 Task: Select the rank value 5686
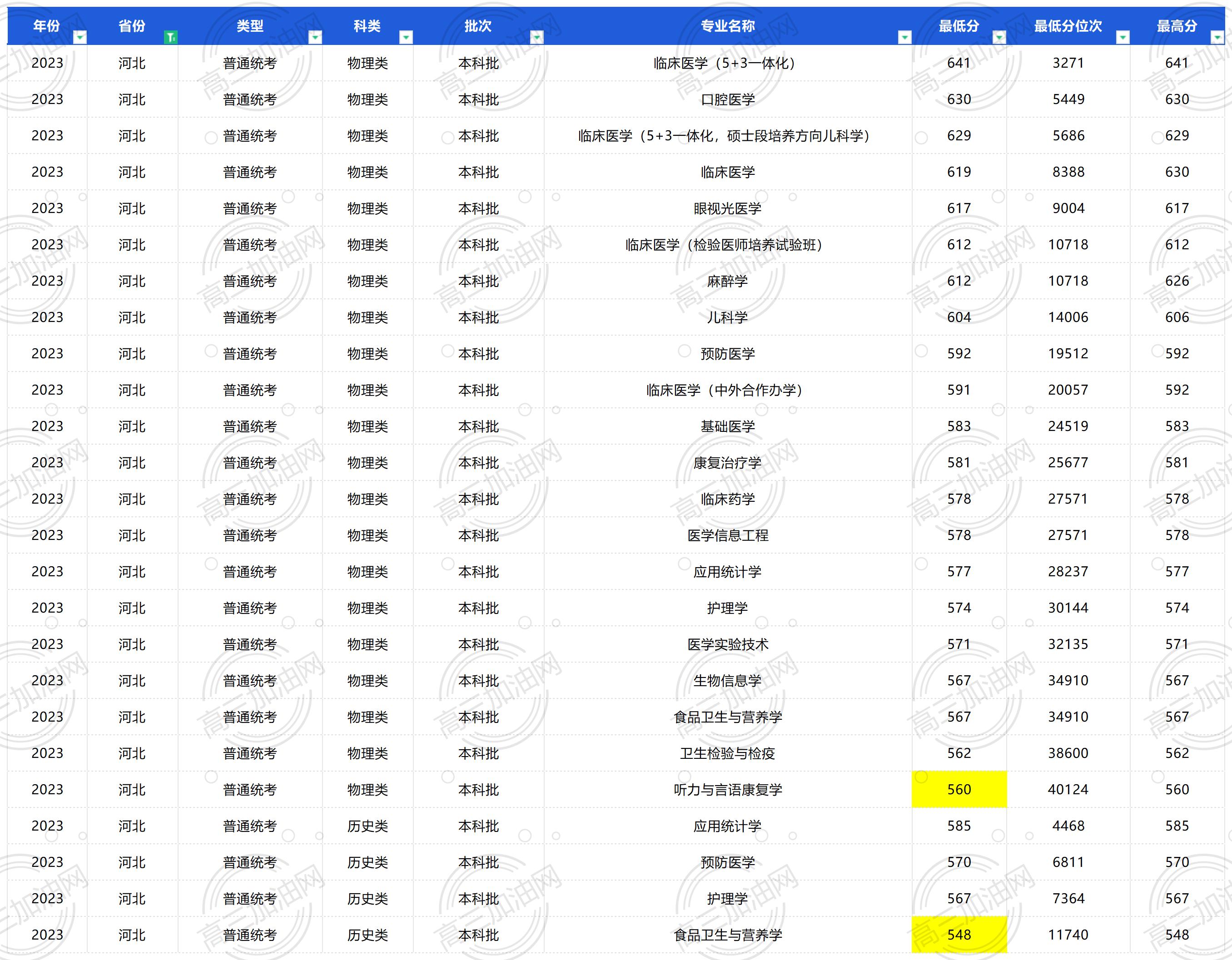(1068, 136)
